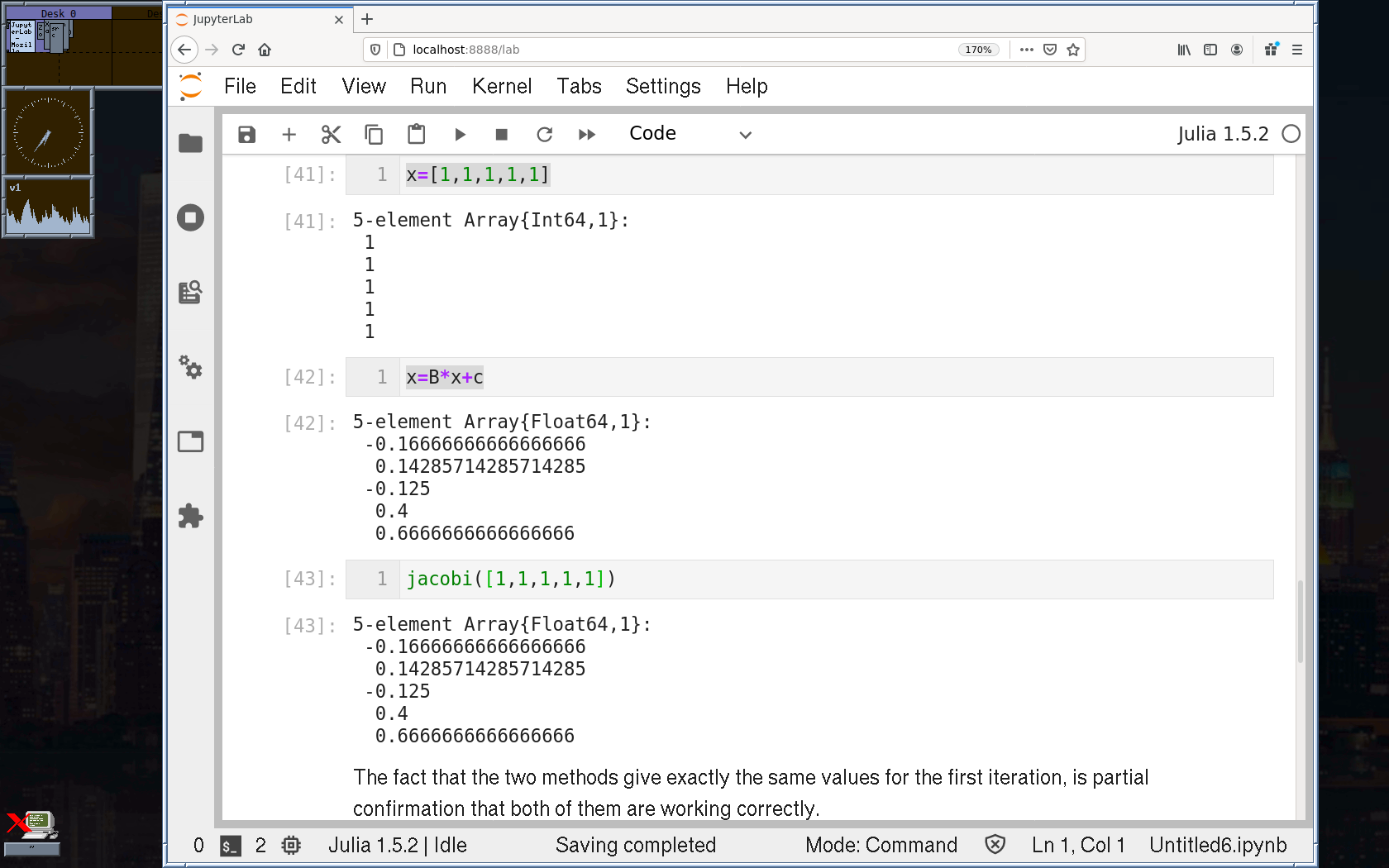The width and height of the screenshot is (1389, 868).
Task: Interrupt the kernel with the stop icon
Action: pos(501,135)
